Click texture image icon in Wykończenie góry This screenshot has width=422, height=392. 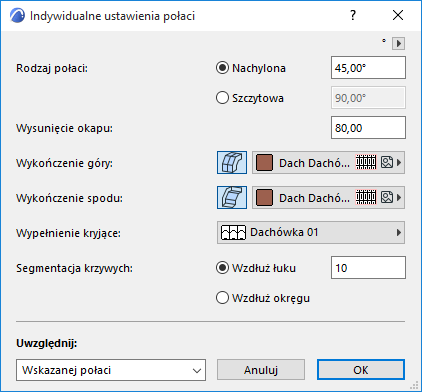coord(387,163)
